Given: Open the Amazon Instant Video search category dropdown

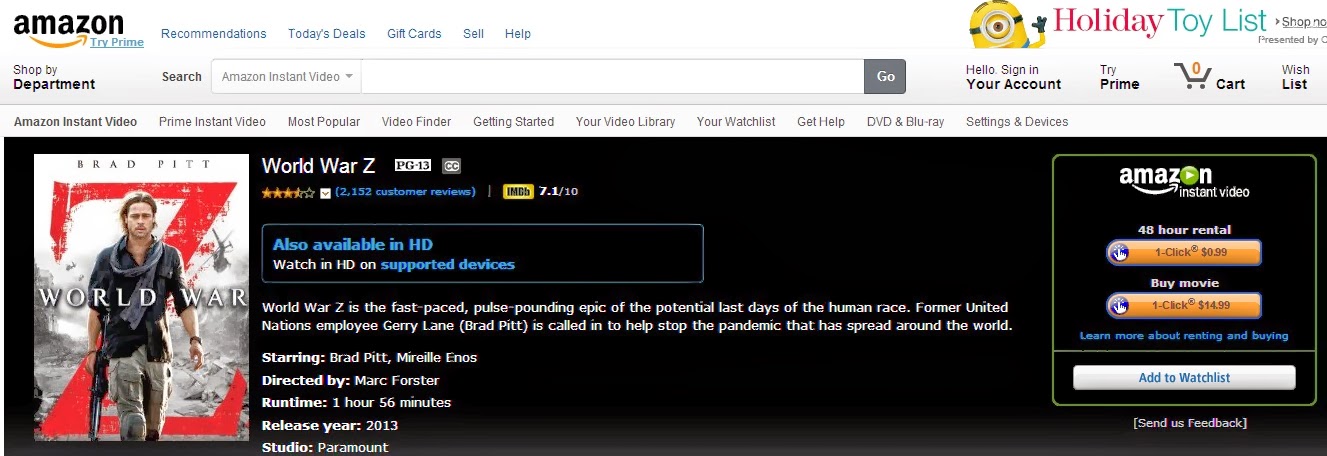Looking at the screenshot, I should pos(287,77).
